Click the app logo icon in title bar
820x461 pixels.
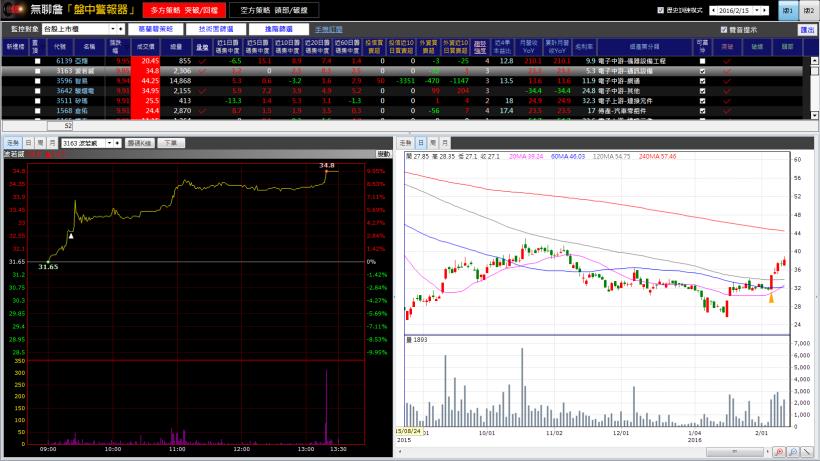[14, 9]
